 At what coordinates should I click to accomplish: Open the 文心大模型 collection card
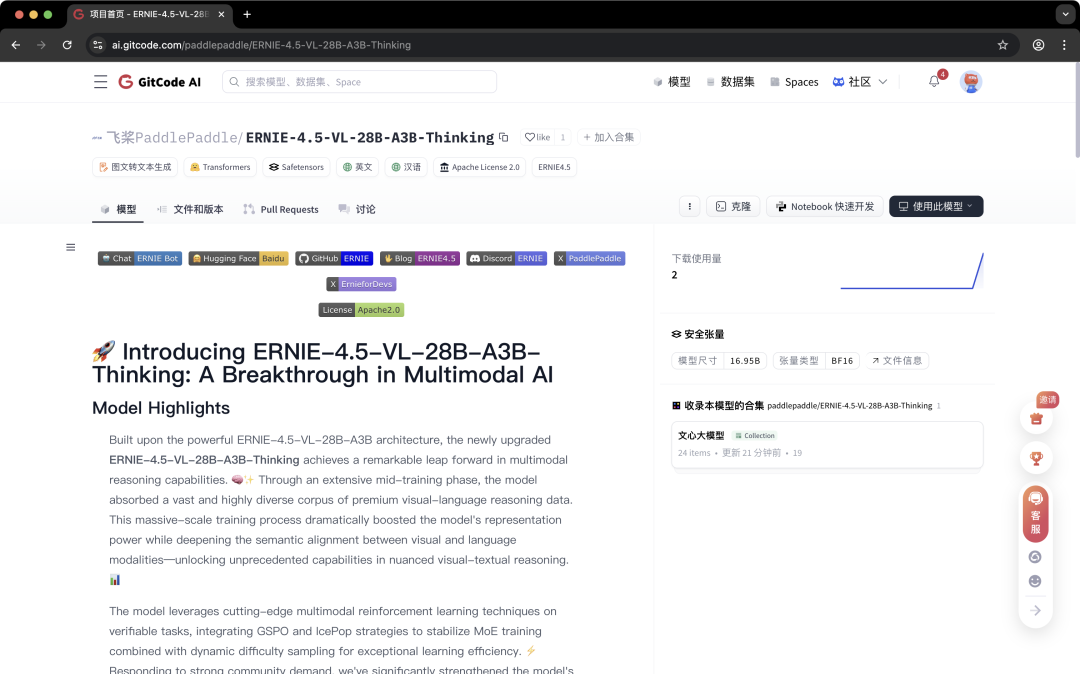point(827,445)
